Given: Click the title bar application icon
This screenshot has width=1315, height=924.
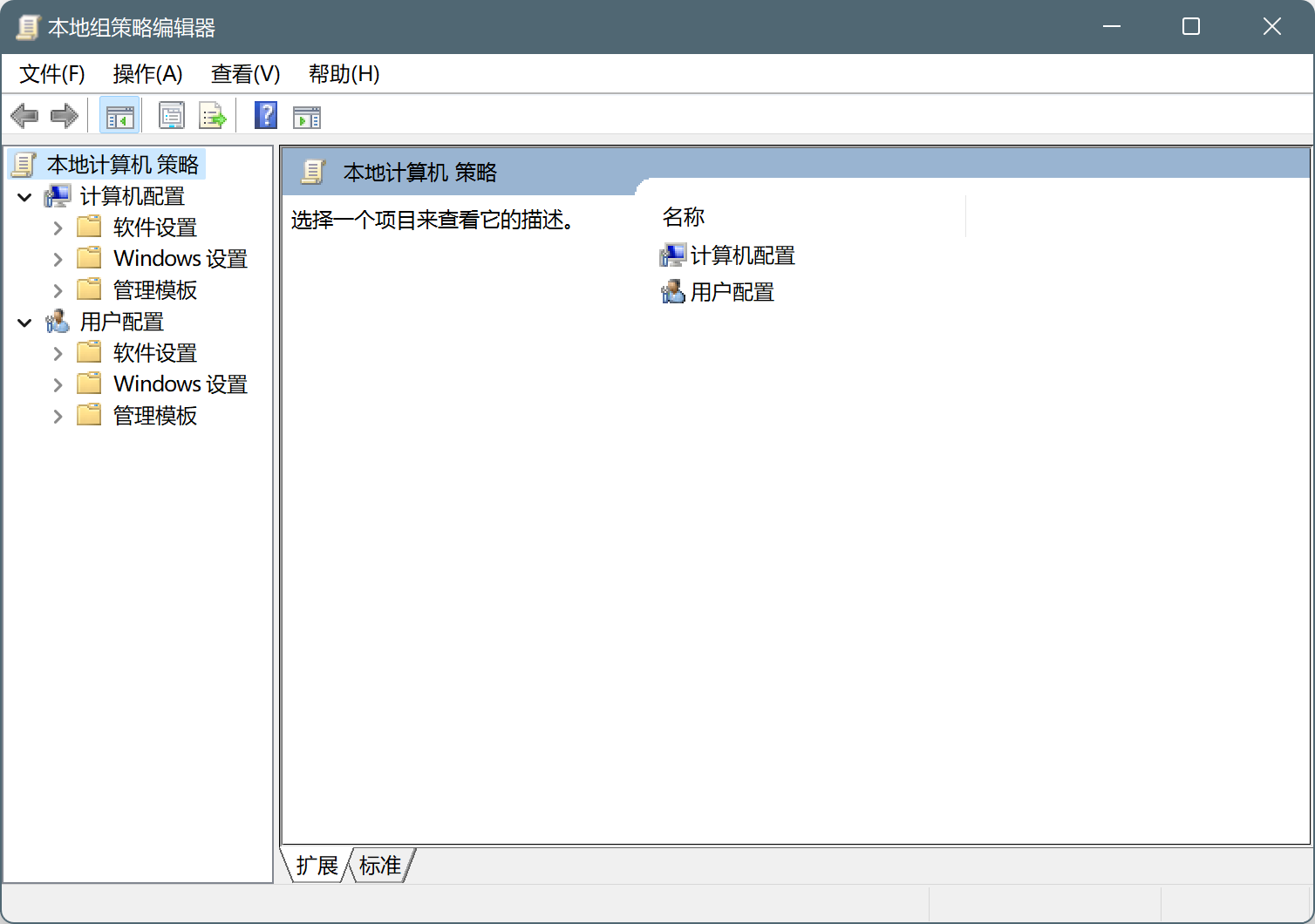Looking at the screenshot, I should point(28,27).
